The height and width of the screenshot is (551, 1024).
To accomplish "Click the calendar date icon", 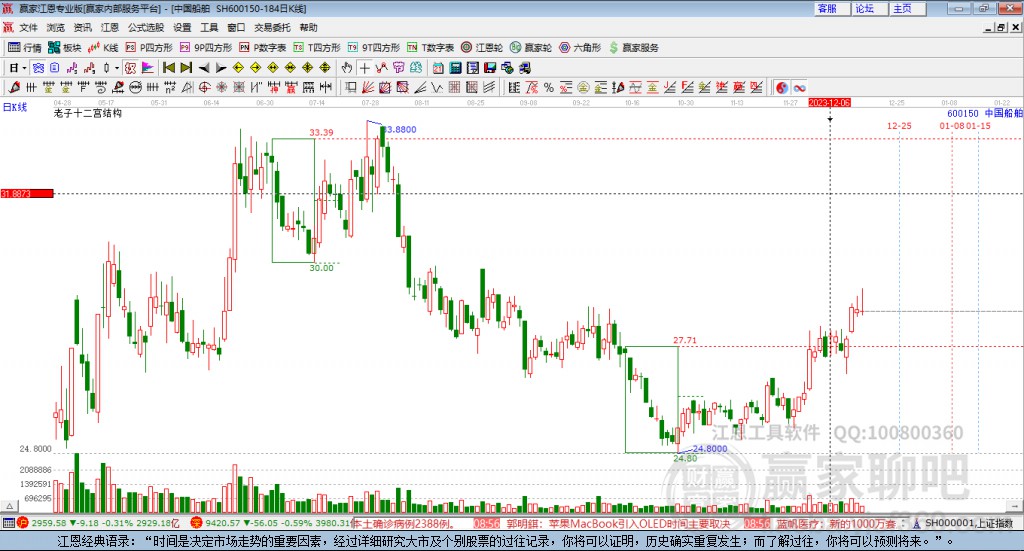I will (x=438, y=68).
